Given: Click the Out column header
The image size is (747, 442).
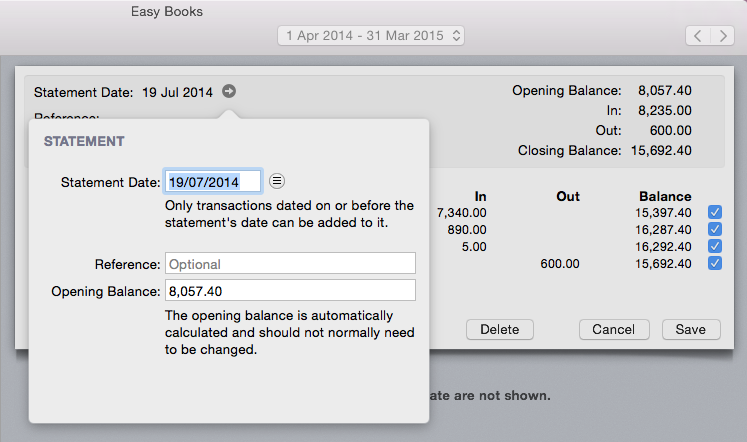Looking at the screenshot, I should (x=567, y=196).
